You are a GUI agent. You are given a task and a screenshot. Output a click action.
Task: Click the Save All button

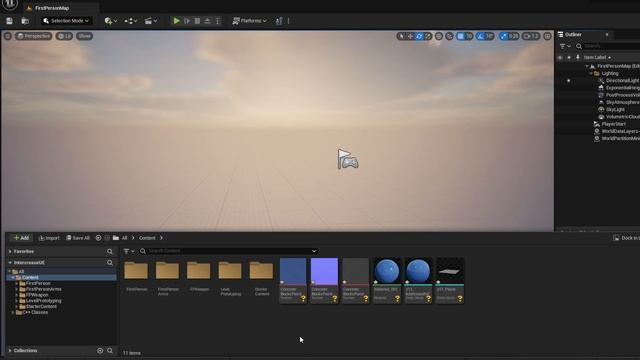(78, 238)
